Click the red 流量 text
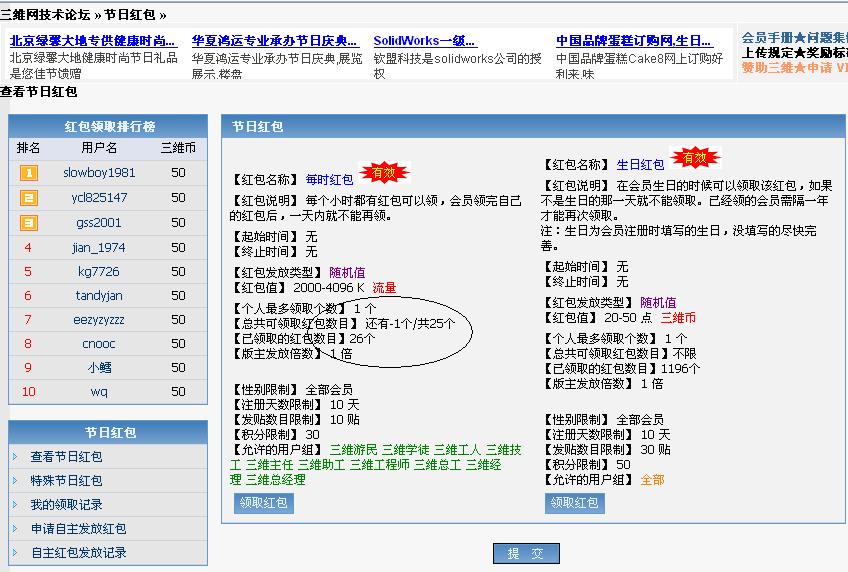The image size is (848, 572). click(385, 288)
